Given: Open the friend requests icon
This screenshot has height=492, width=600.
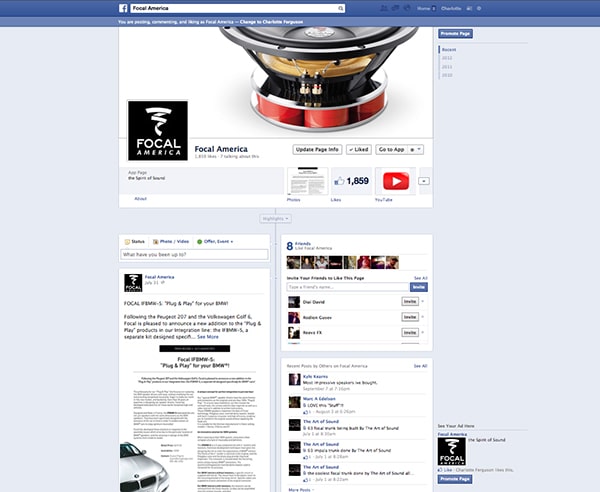Looking at the screenshot, I should (x=383, y=8).
